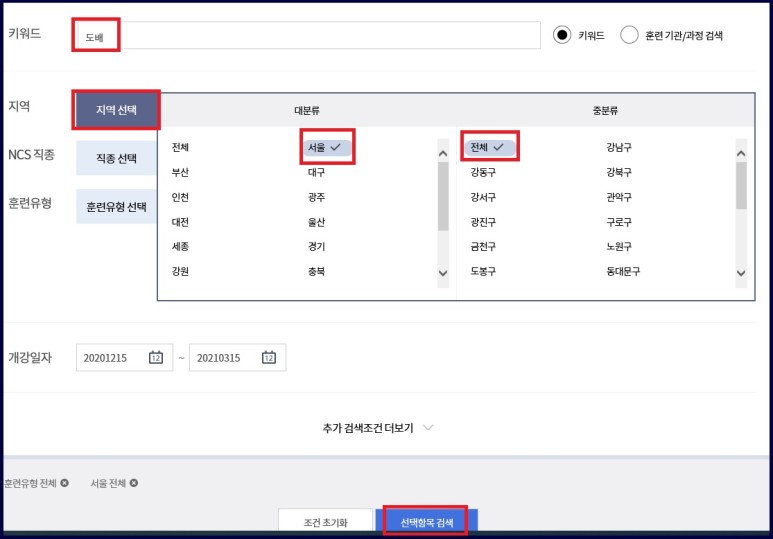Viewport: 773px width, 539px height.
Task: Select 강원 region
Action: click(180, 271)
